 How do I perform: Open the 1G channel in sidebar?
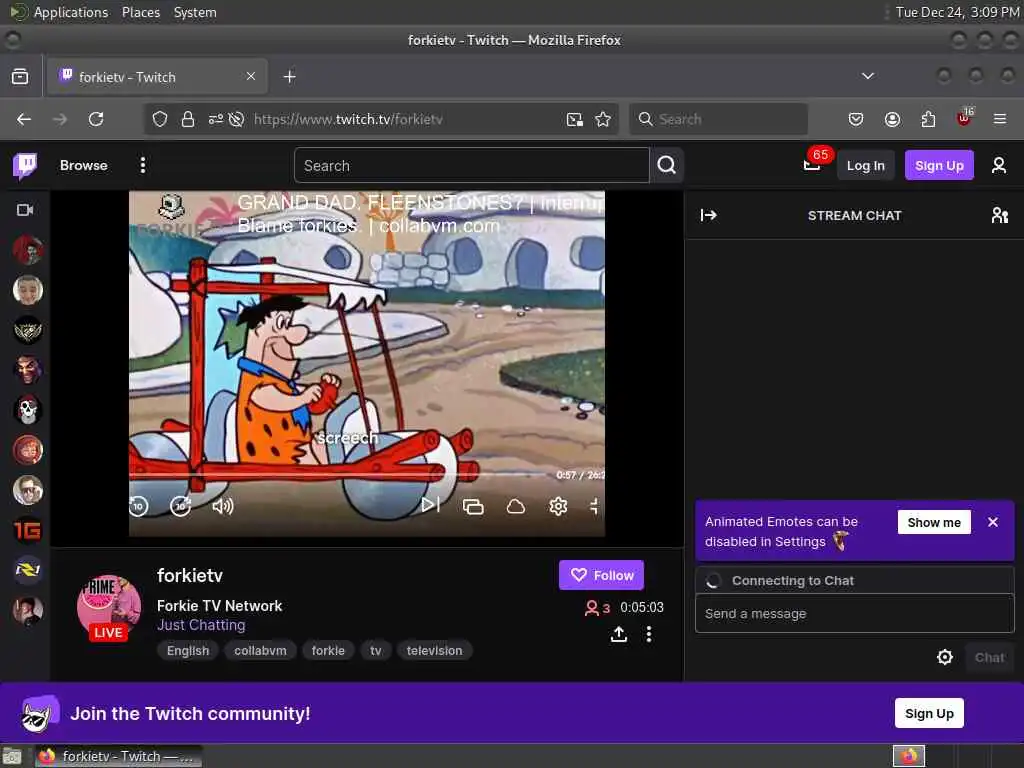point(27,530)
